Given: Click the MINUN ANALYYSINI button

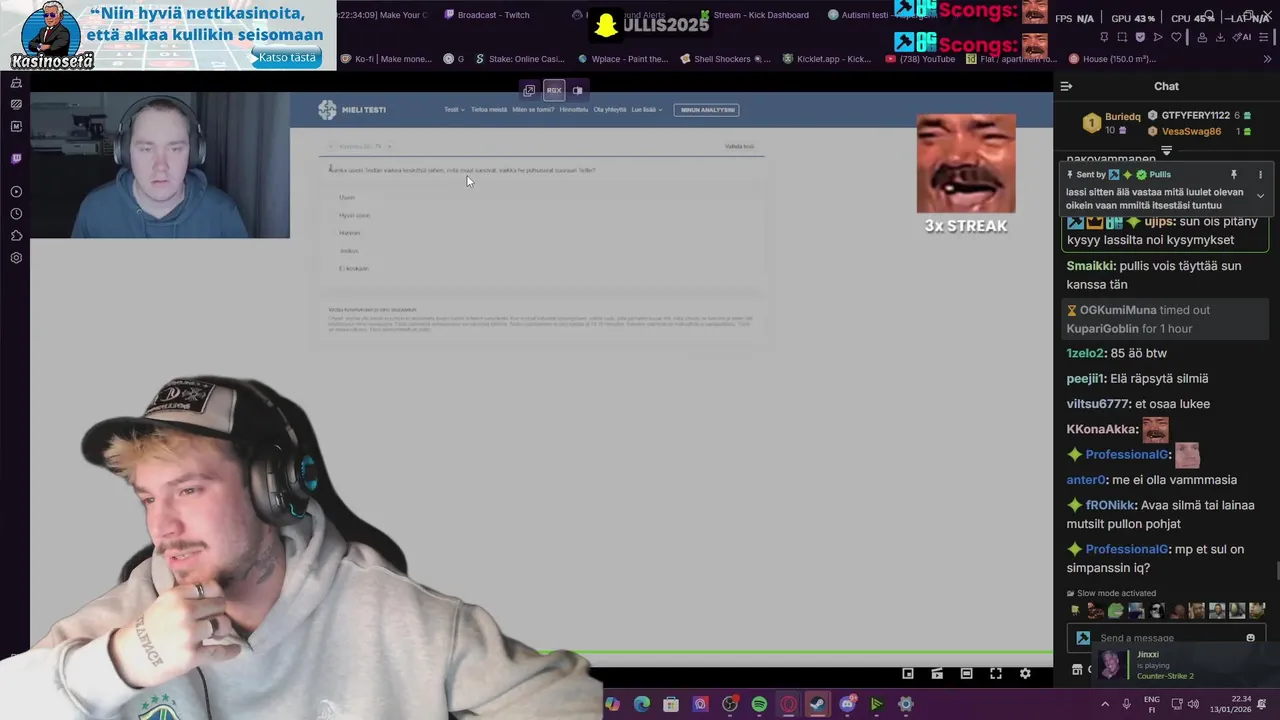Looking at the screenshot, I should coord(706,110).
